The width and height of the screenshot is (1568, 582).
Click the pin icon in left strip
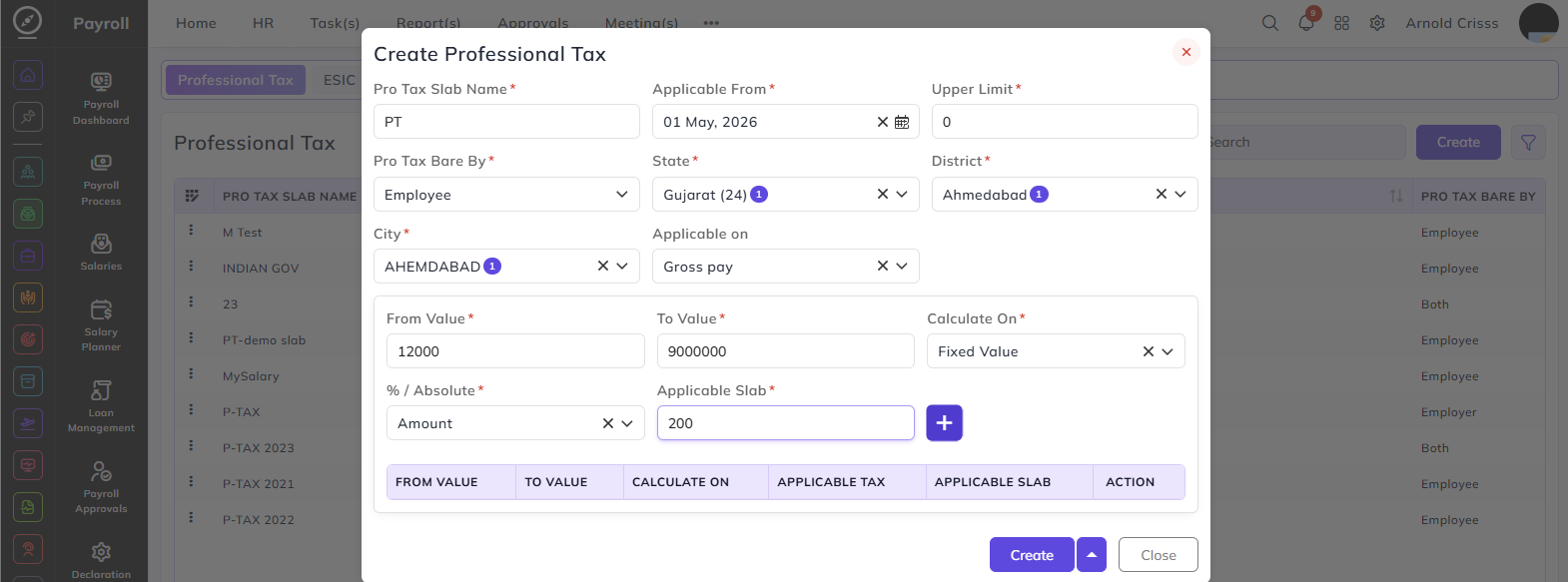pyautogui.click(x=28, y=117)
